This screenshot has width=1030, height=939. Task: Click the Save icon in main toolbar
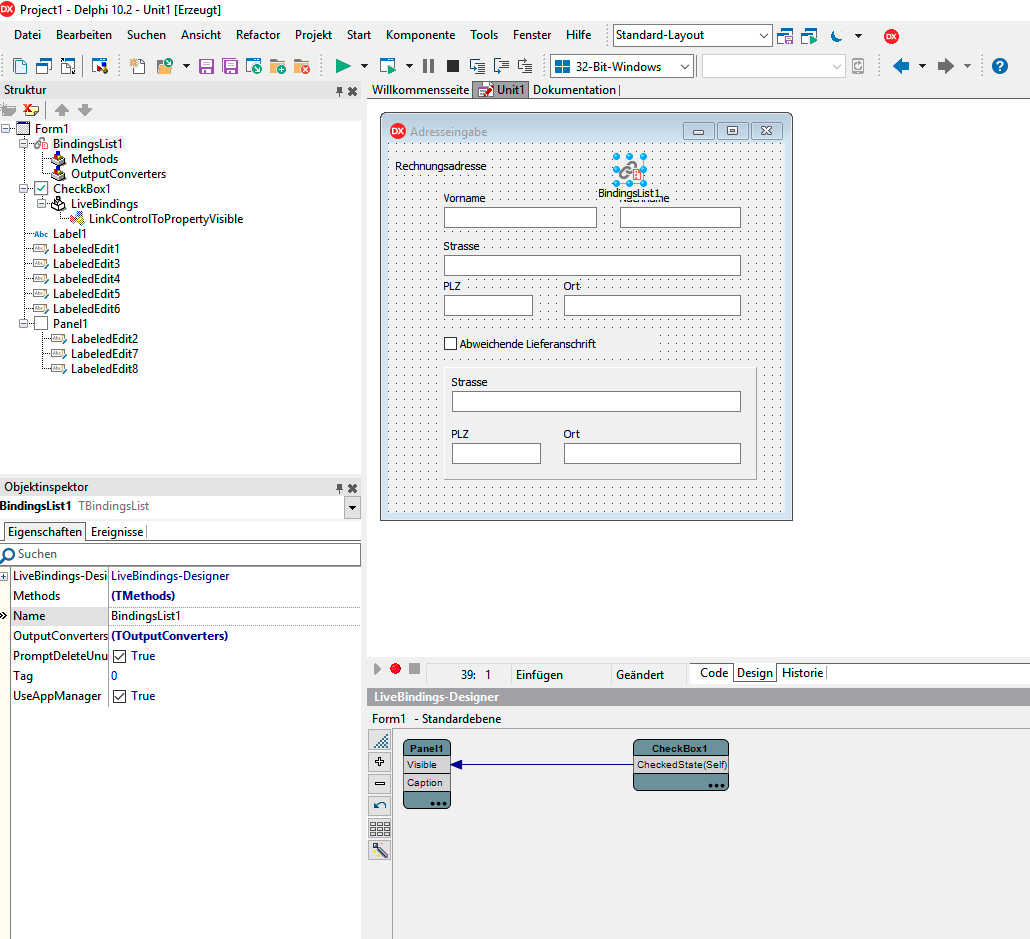[x=206, y=66]
